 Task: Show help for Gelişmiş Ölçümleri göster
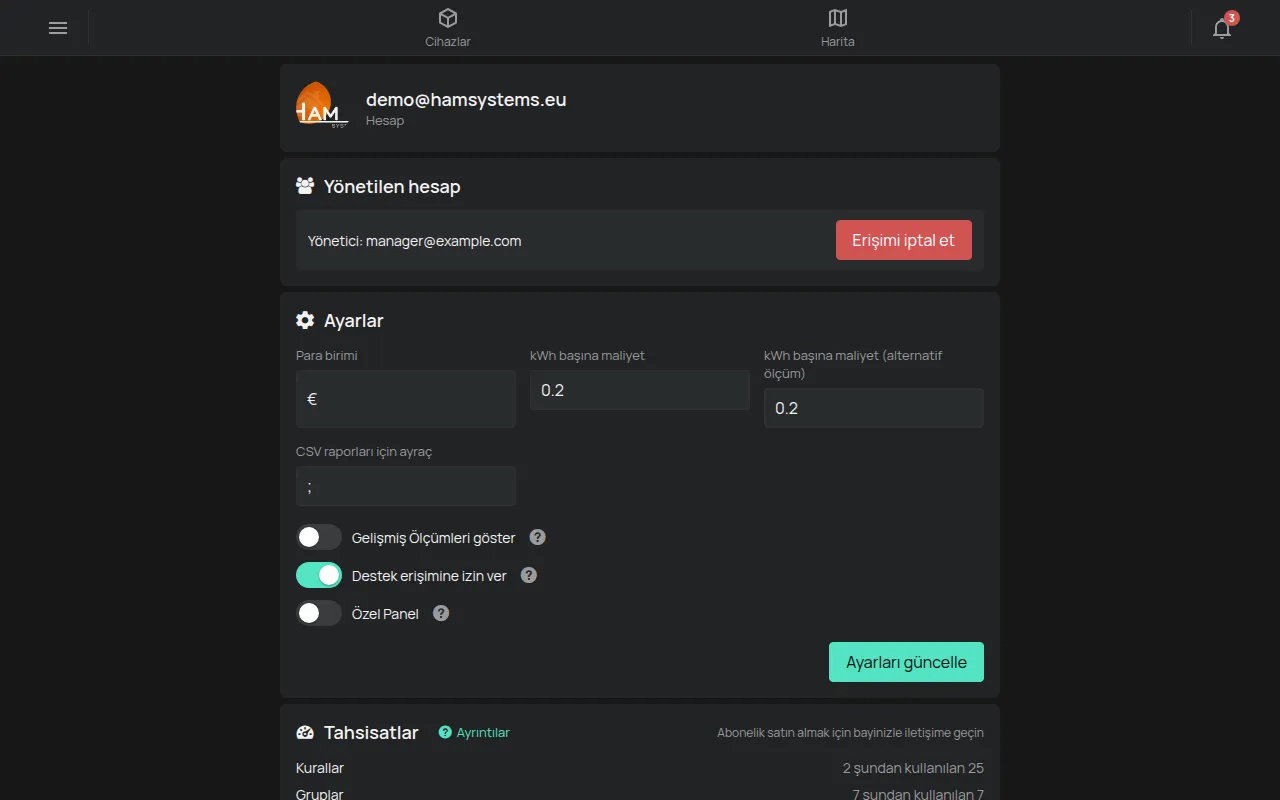[537, 537]
